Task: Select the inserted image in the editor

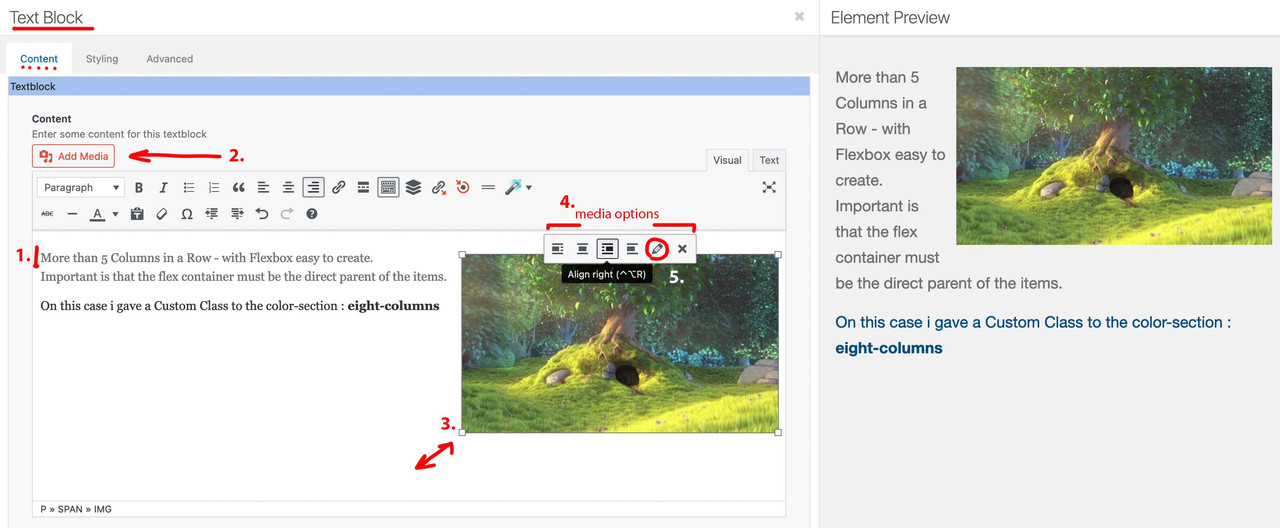Action: (x=620, y=343)
